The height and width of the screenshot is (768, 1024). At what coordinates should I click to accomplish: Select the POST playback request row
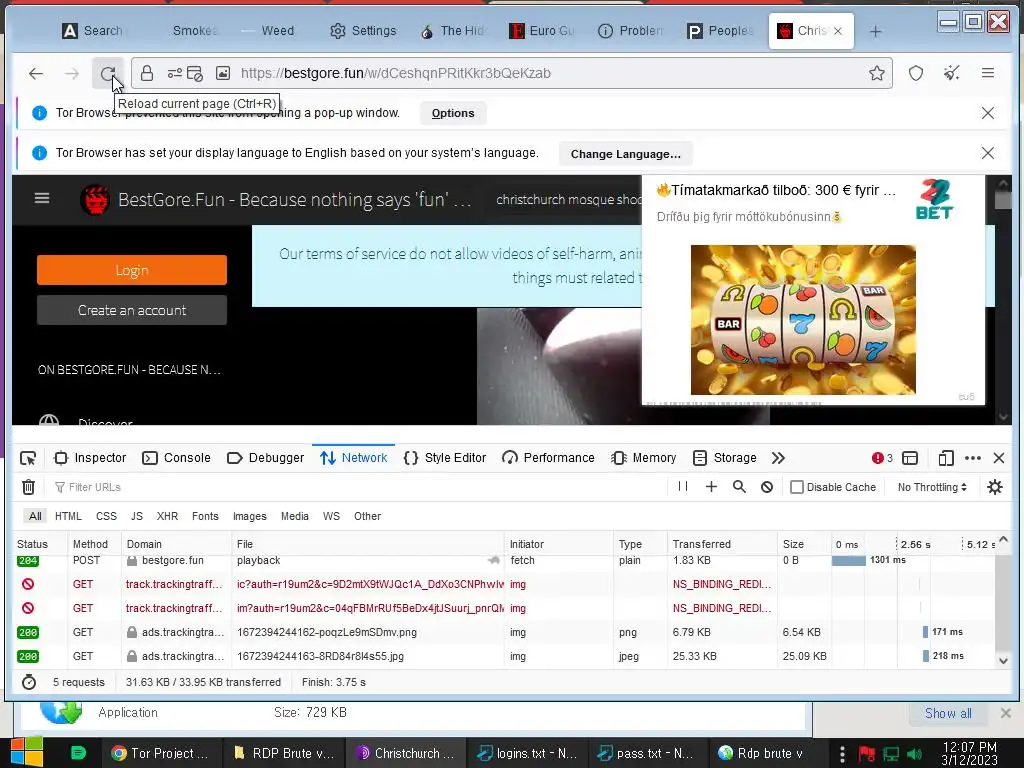pyautogui.click(x=503, y=561)
